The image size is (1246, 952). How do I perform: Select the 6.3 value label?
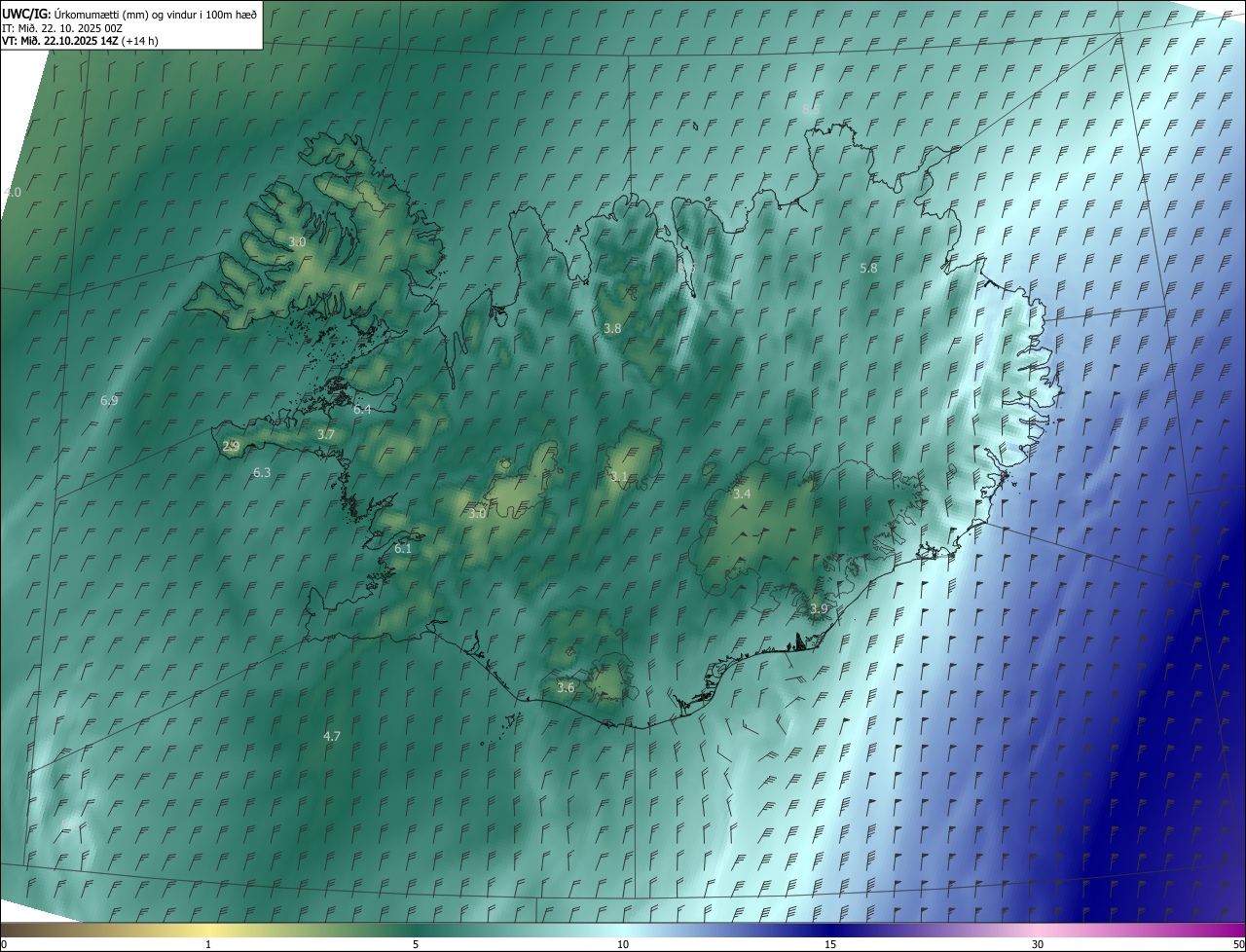262,472
